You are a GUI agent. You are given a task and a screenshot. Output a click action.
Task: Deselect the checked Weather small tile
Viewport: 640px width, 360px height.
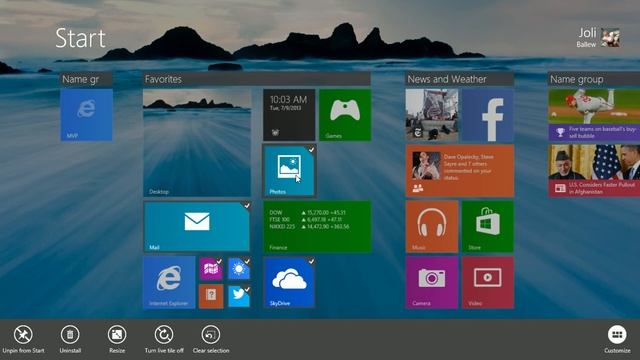pyautogui.click(x=239, y=269)
